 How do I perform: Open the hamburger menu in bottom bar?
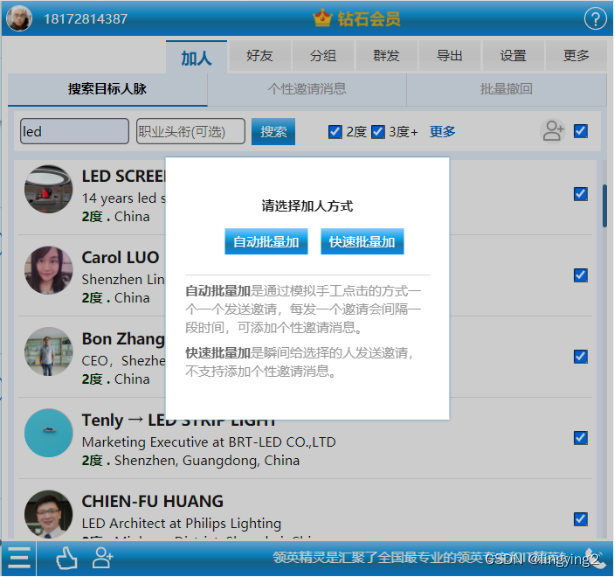click(19, 558)
